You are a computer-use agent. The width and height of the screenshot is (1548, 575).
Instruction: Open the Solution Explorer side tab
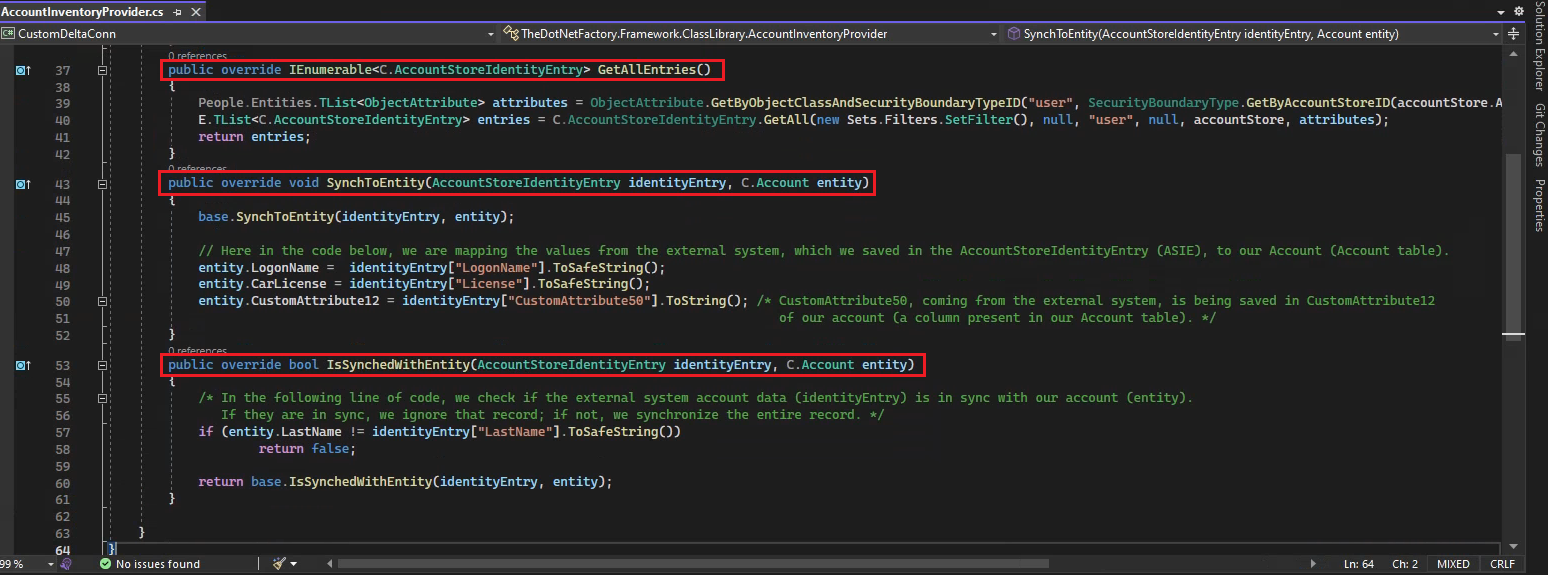(1539, 48)
